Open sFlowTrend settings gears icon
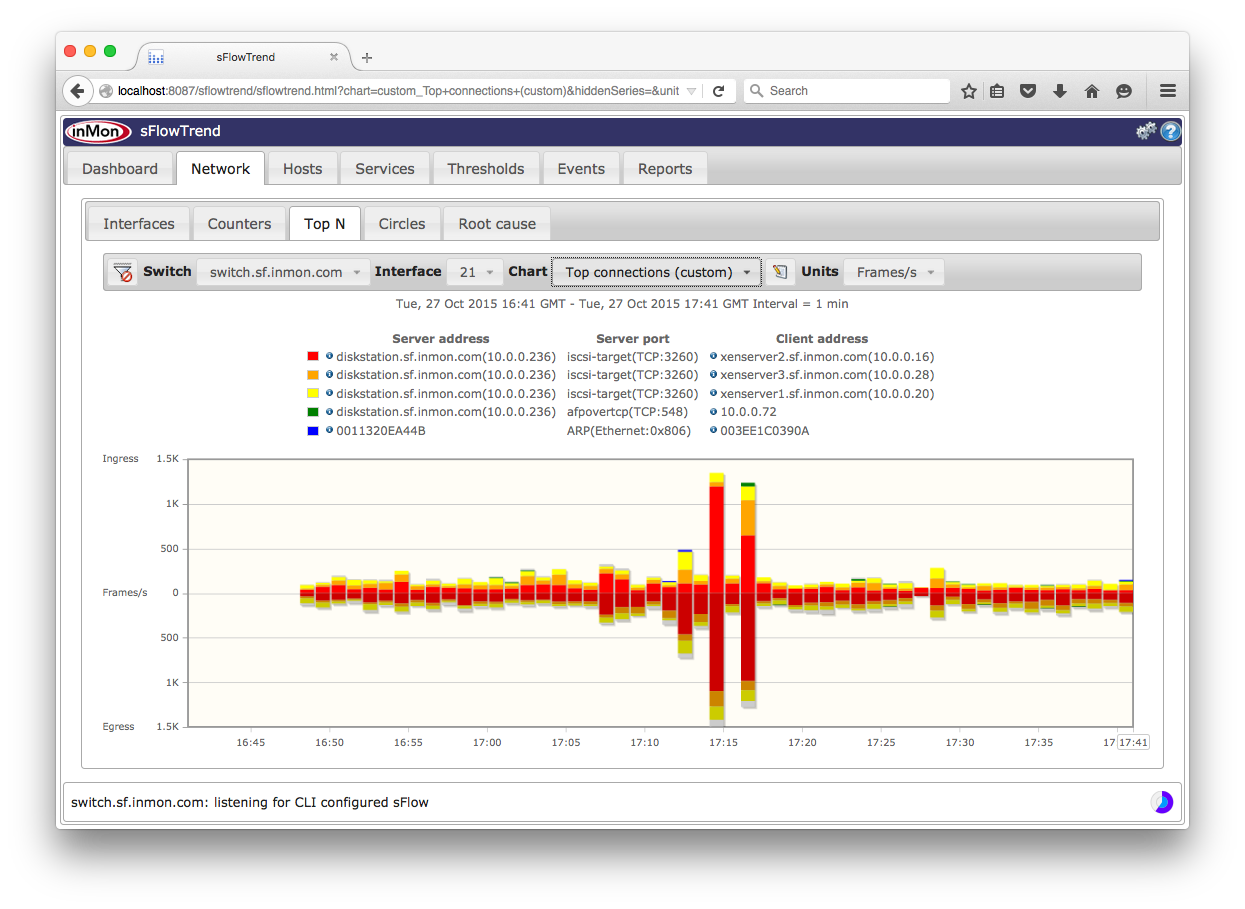The image size is (1245, 909). click(1146, 131)
